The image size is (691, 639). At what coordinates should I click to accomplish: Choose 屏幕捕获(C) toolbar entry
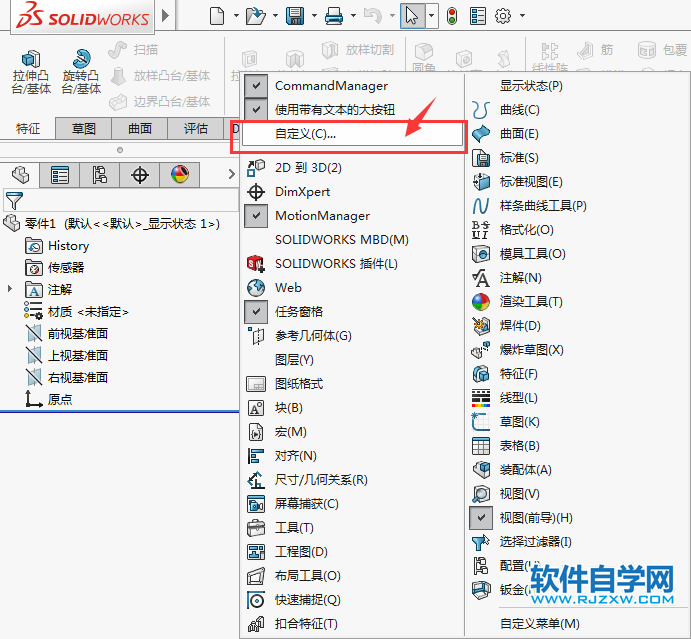coord(352,504)
